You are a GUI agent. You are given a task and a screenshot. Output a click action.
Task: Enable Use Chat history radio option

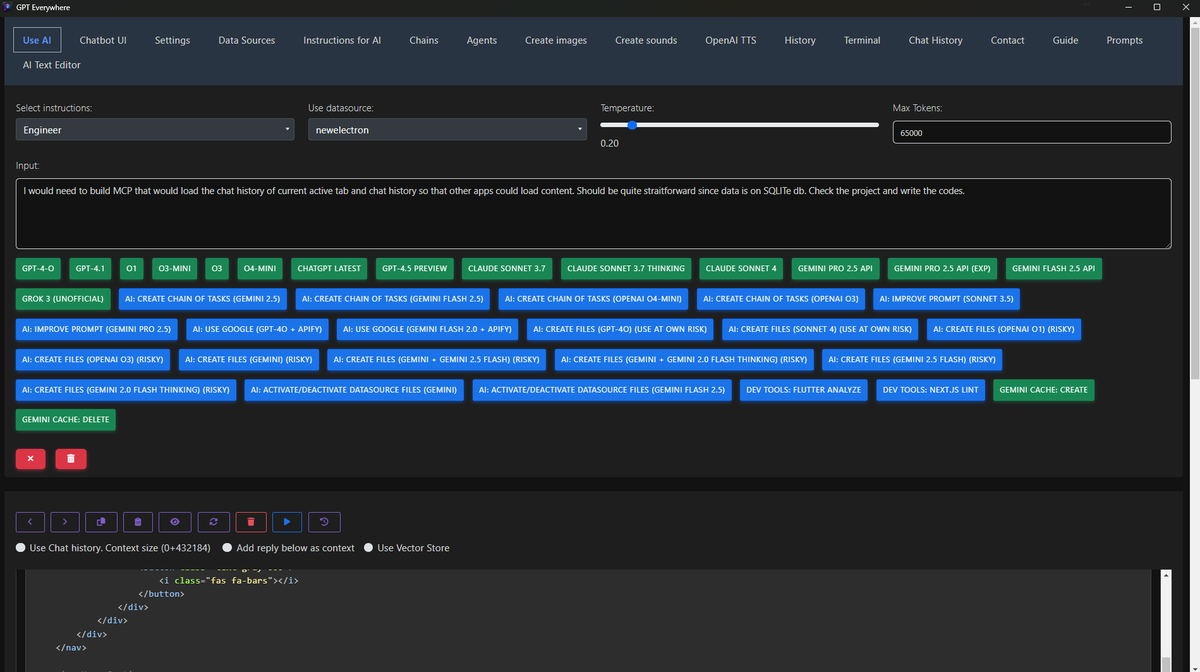click(x=21, y=548)
